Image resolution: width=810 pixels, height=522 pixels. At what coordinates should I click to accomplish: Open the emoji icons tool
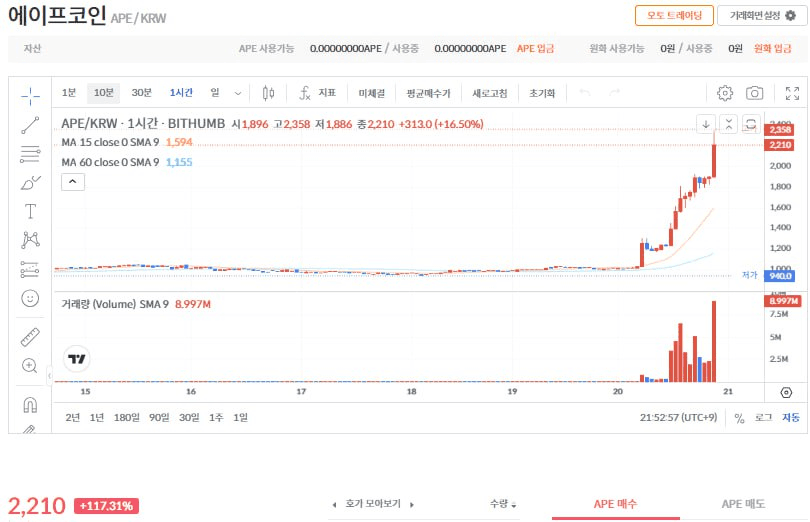[30, 298]
